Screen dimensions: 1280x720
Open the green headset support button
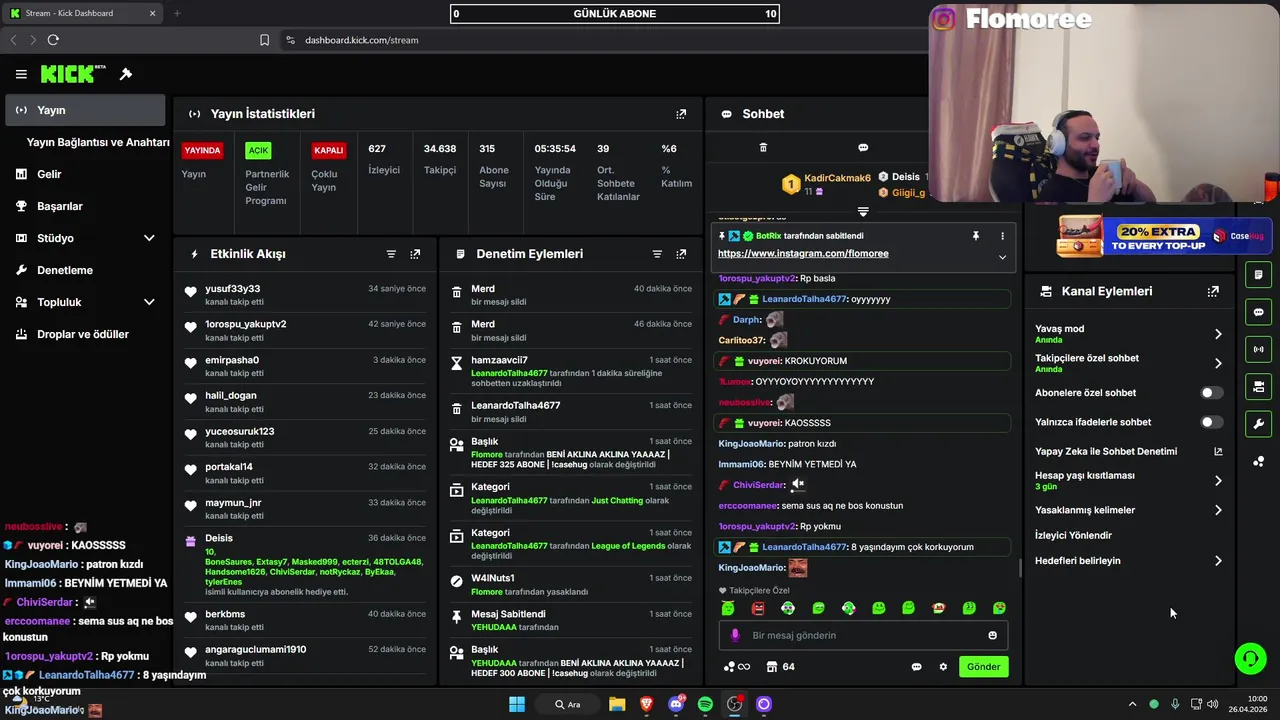(x=1250, y=658)
